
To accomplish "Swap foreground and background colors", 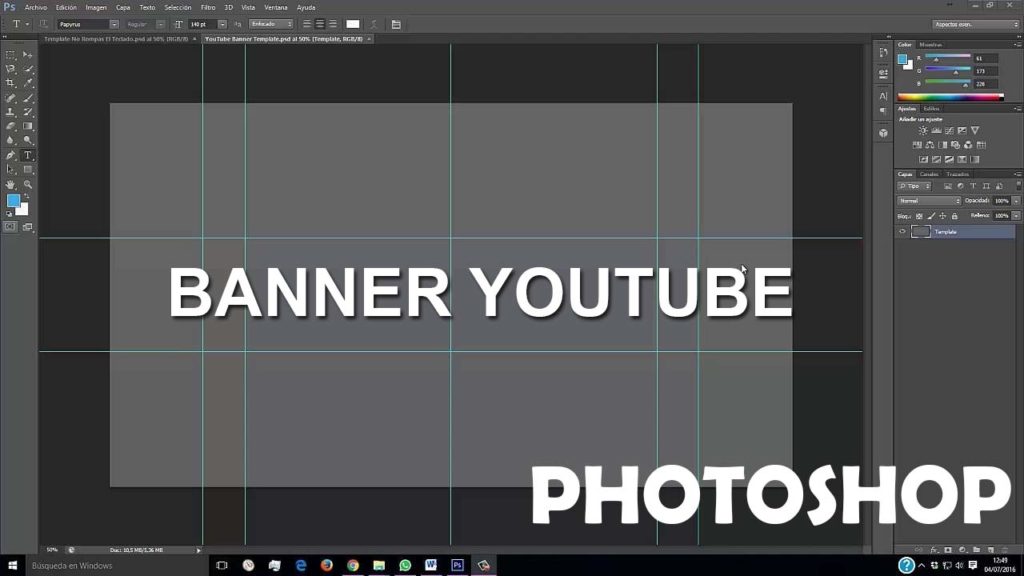I will [27, 197].
